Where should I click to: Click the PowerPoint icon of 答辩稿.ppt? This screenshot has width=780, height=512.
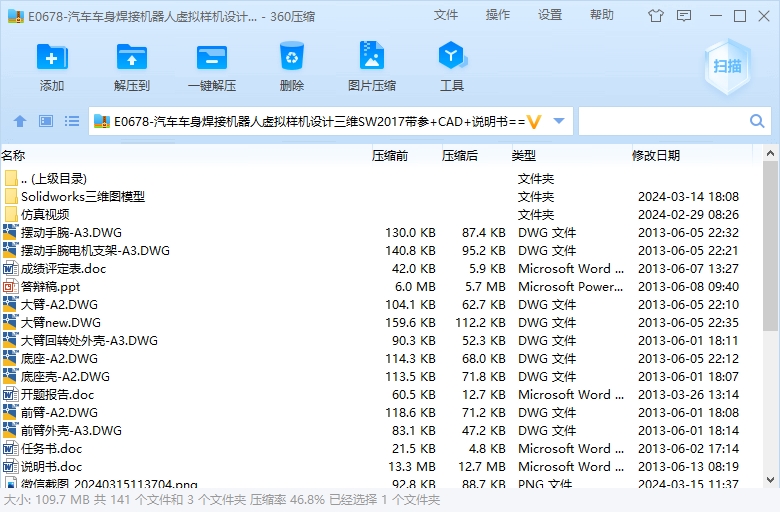click(x=10, y=287)
